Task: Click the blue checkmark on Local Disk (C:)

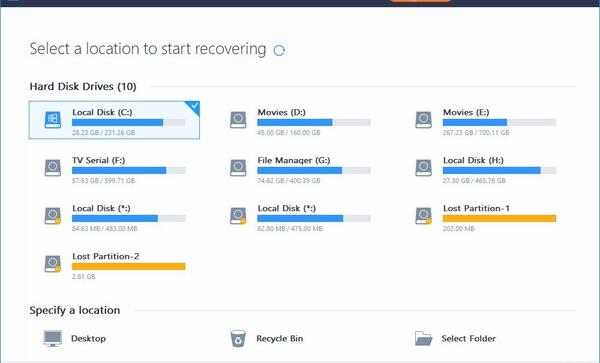Action: (194, 106)
